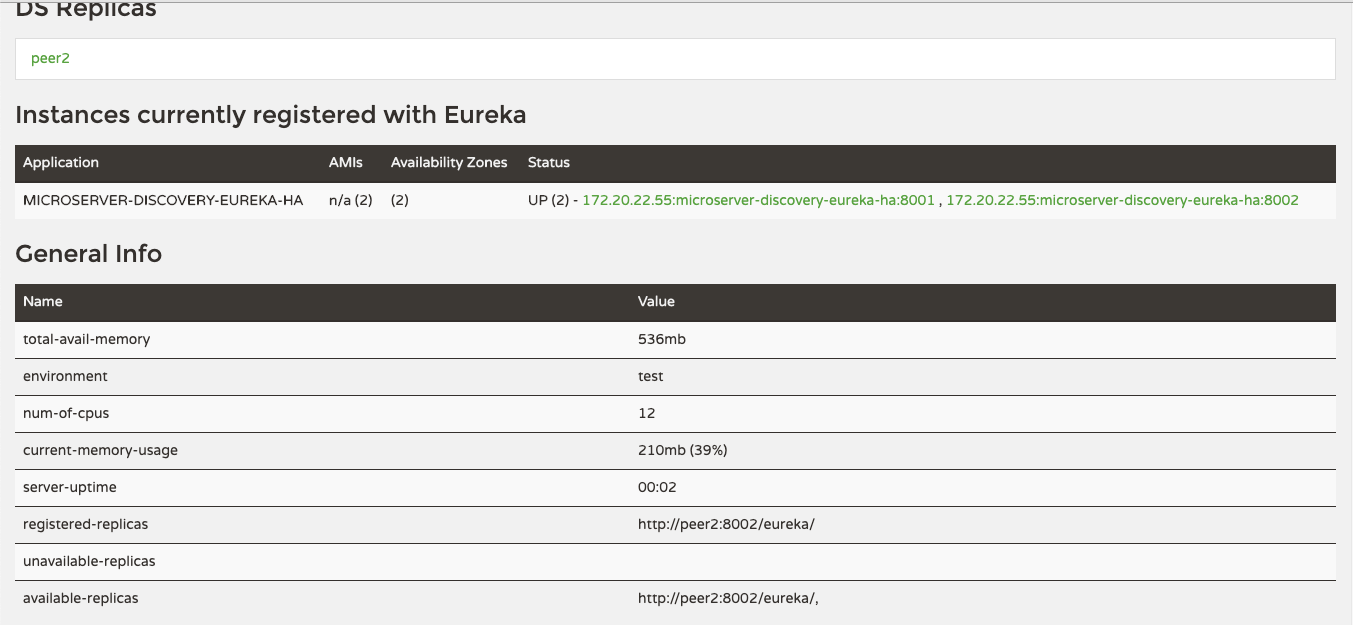This screenshot has height=625, width=1353.
Task: Click the Status column header
Action: pyautogui.click(x=549, y=162)
